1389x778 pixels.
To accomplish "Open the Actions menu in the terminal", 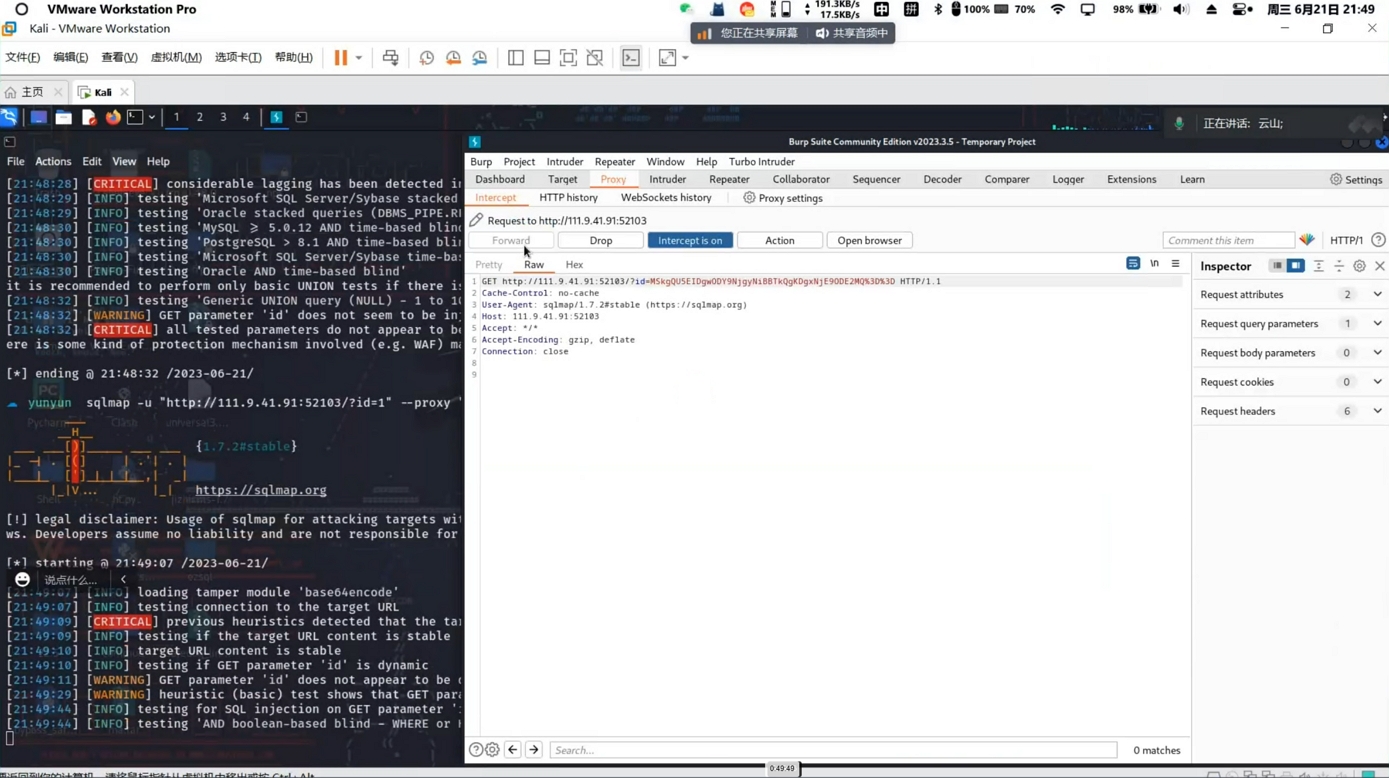I will pos(53,161).
